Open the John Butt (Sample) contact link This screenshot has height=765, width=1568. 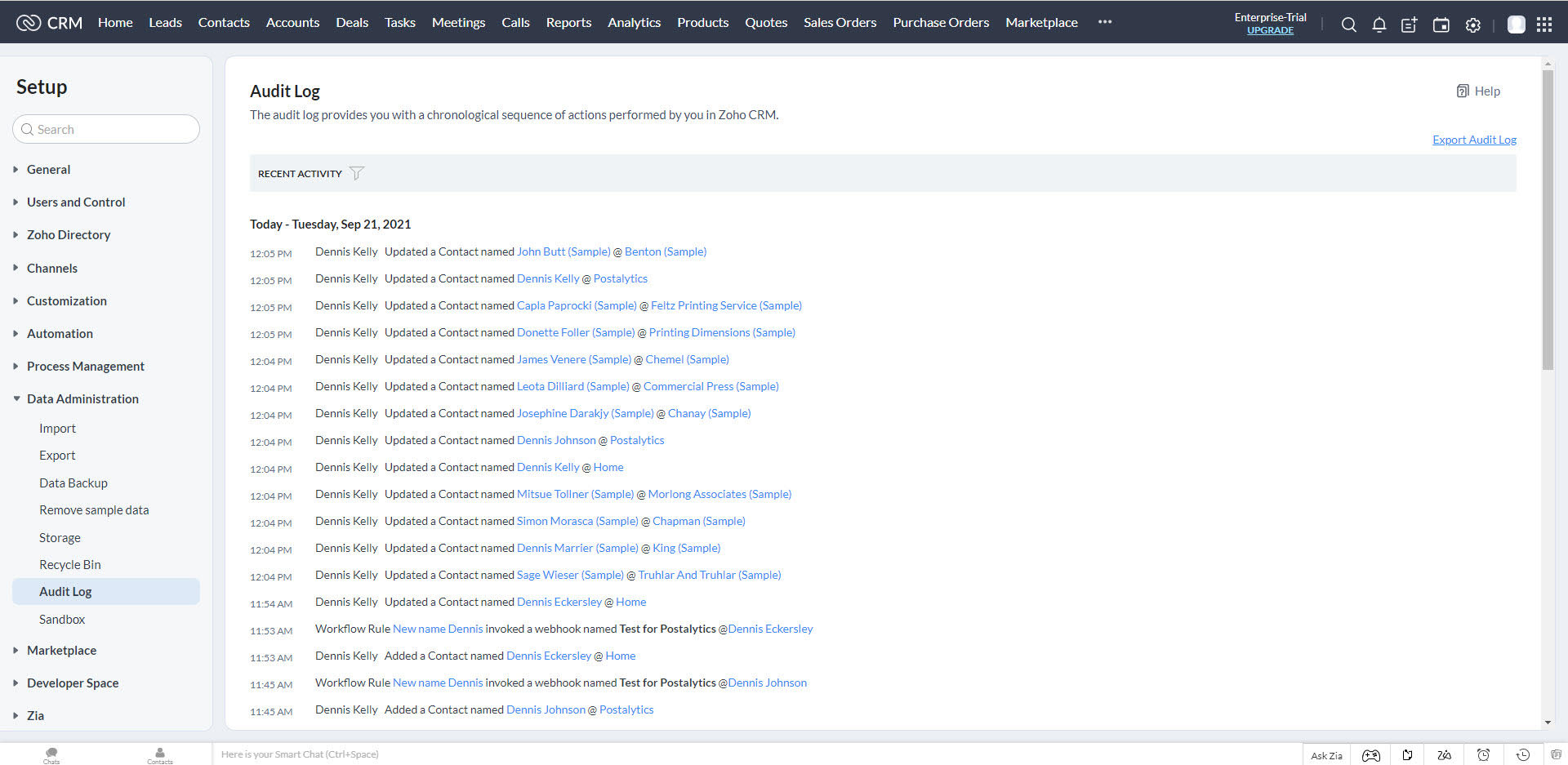click(x=563, y=251)
